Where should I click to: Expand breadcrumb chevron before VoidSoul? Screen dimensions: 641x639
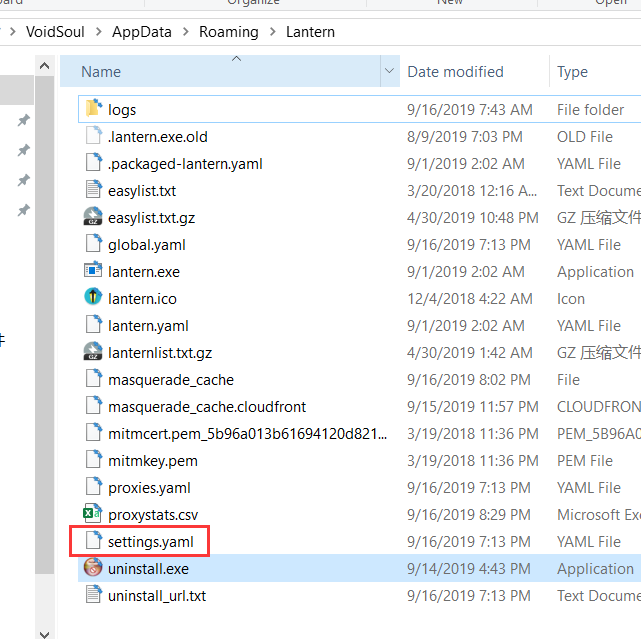tap(13, 31)
